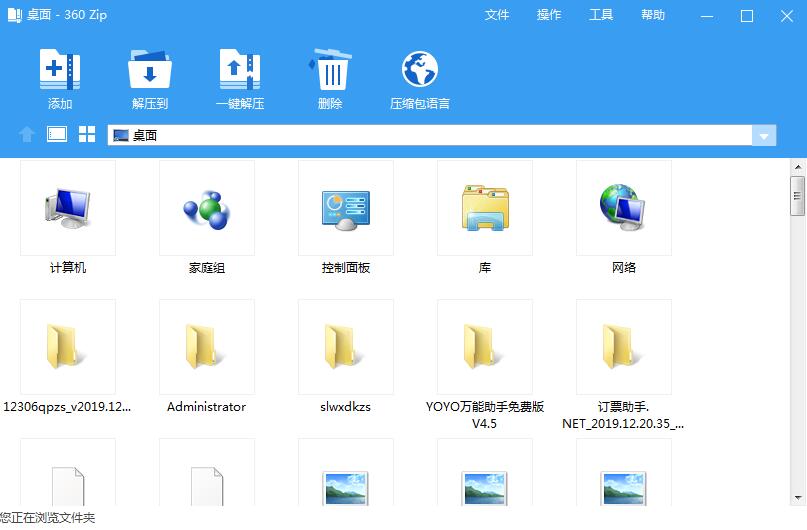Screen dimensions: 807x530
Task: Click the 删除 (Delete) trash icon
Action: point(330,69)
